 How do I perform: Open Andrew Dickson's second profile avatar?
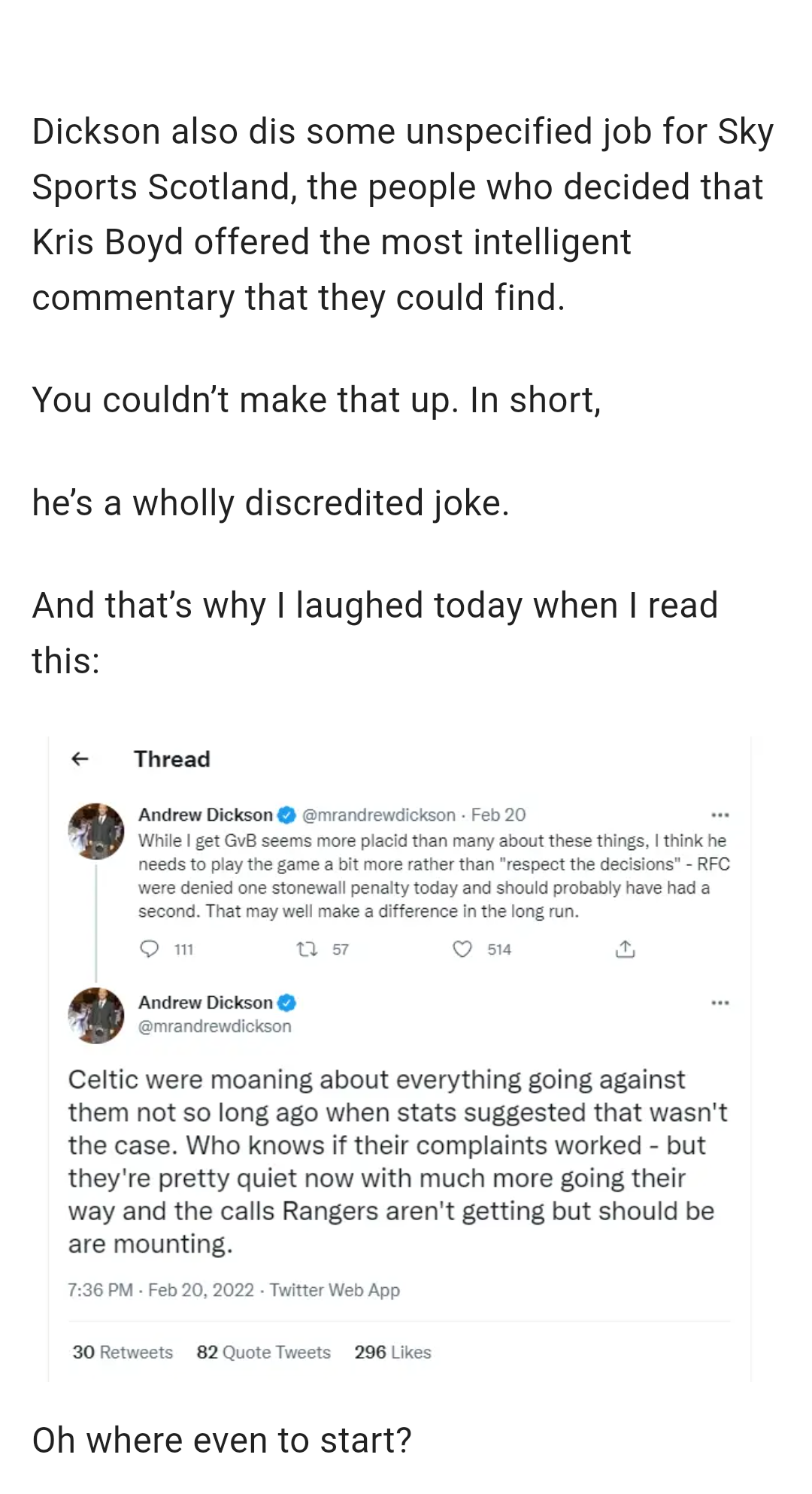click(96, 1016)
